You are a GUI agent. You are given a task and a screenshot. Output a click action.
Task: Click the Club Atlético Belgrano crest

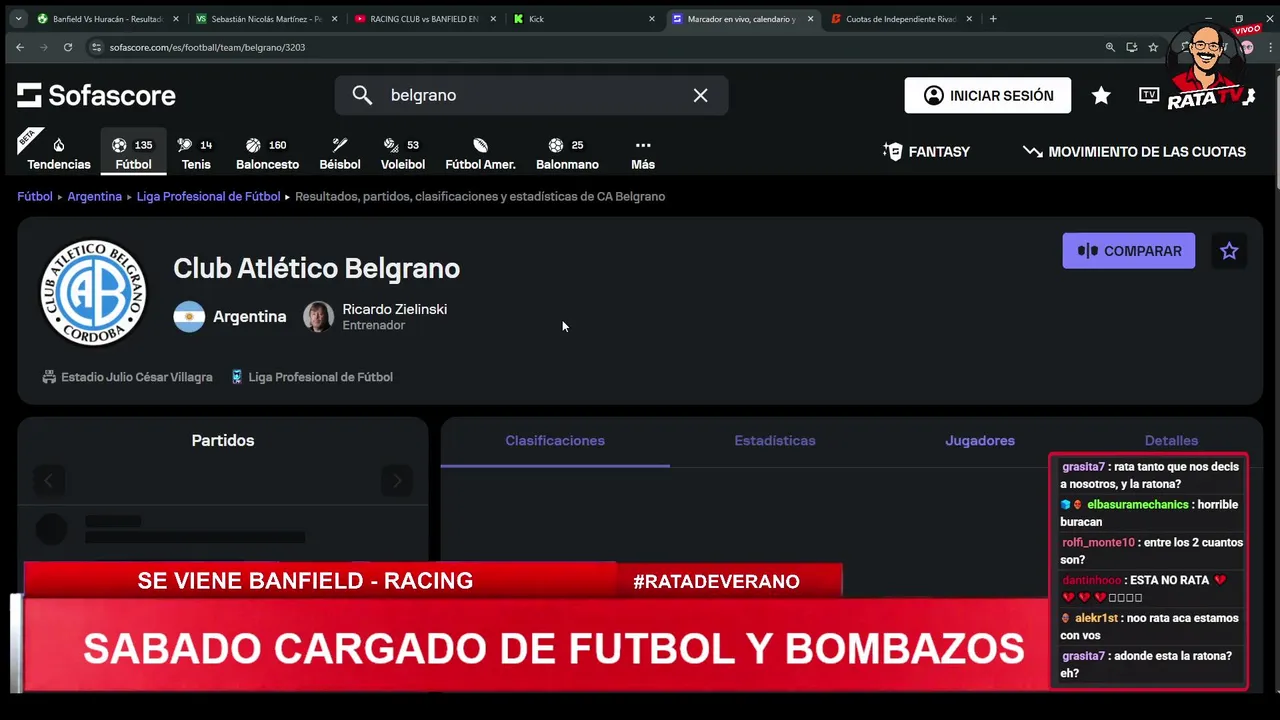(93, 293)
